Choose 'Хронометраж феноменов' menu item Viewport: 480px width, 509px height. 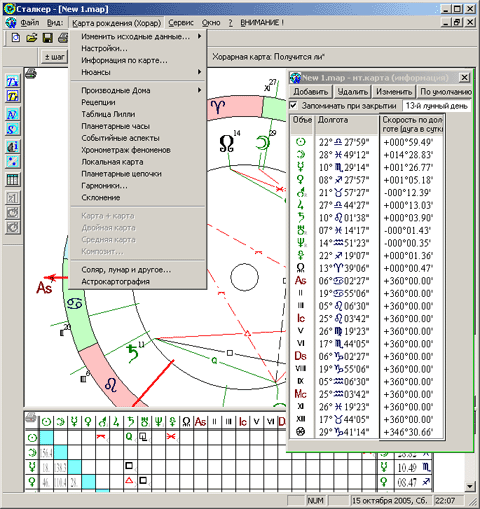pos(139,150)
